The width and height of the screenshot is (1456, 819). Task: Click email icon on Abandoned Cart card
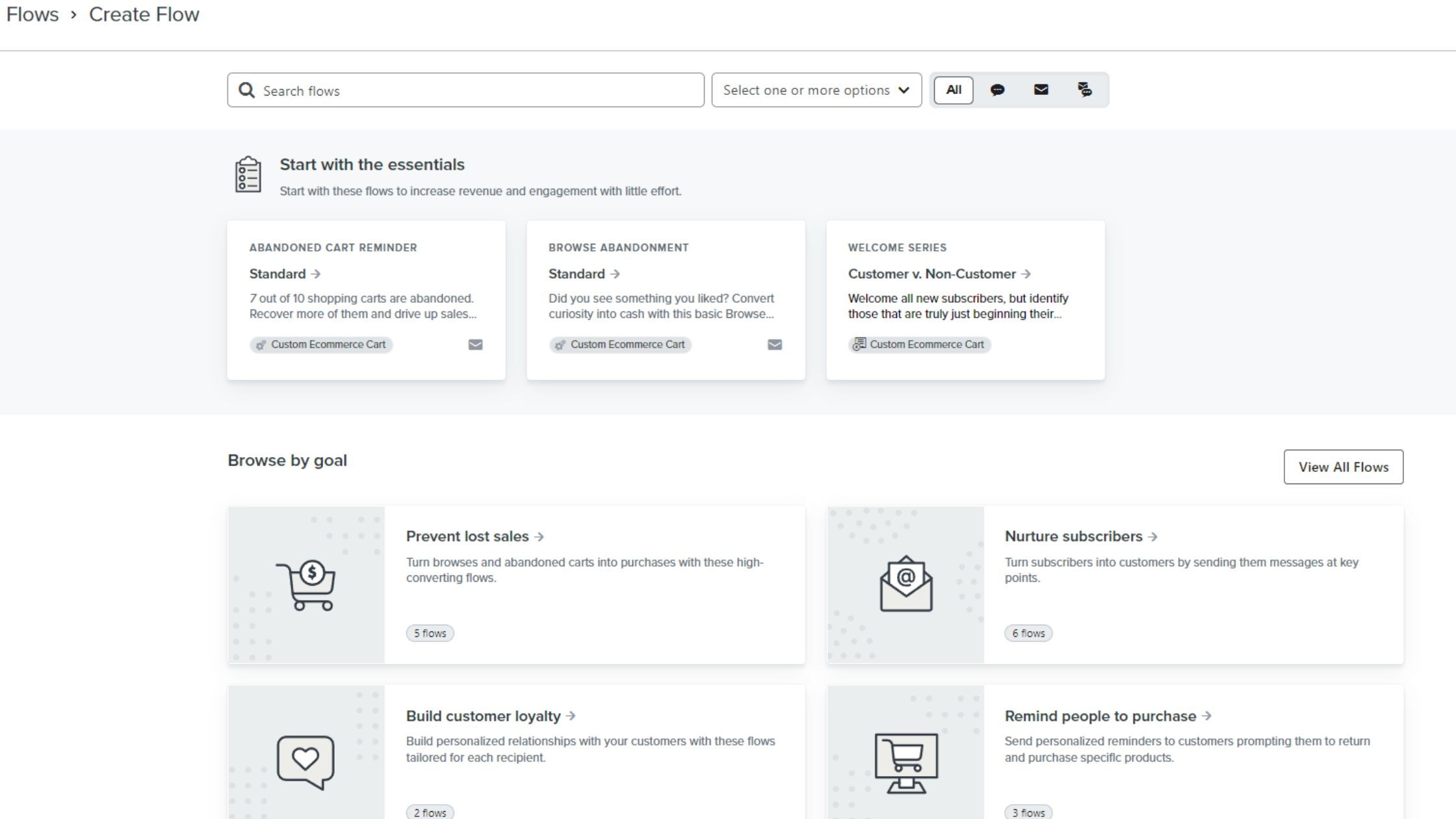475,344
